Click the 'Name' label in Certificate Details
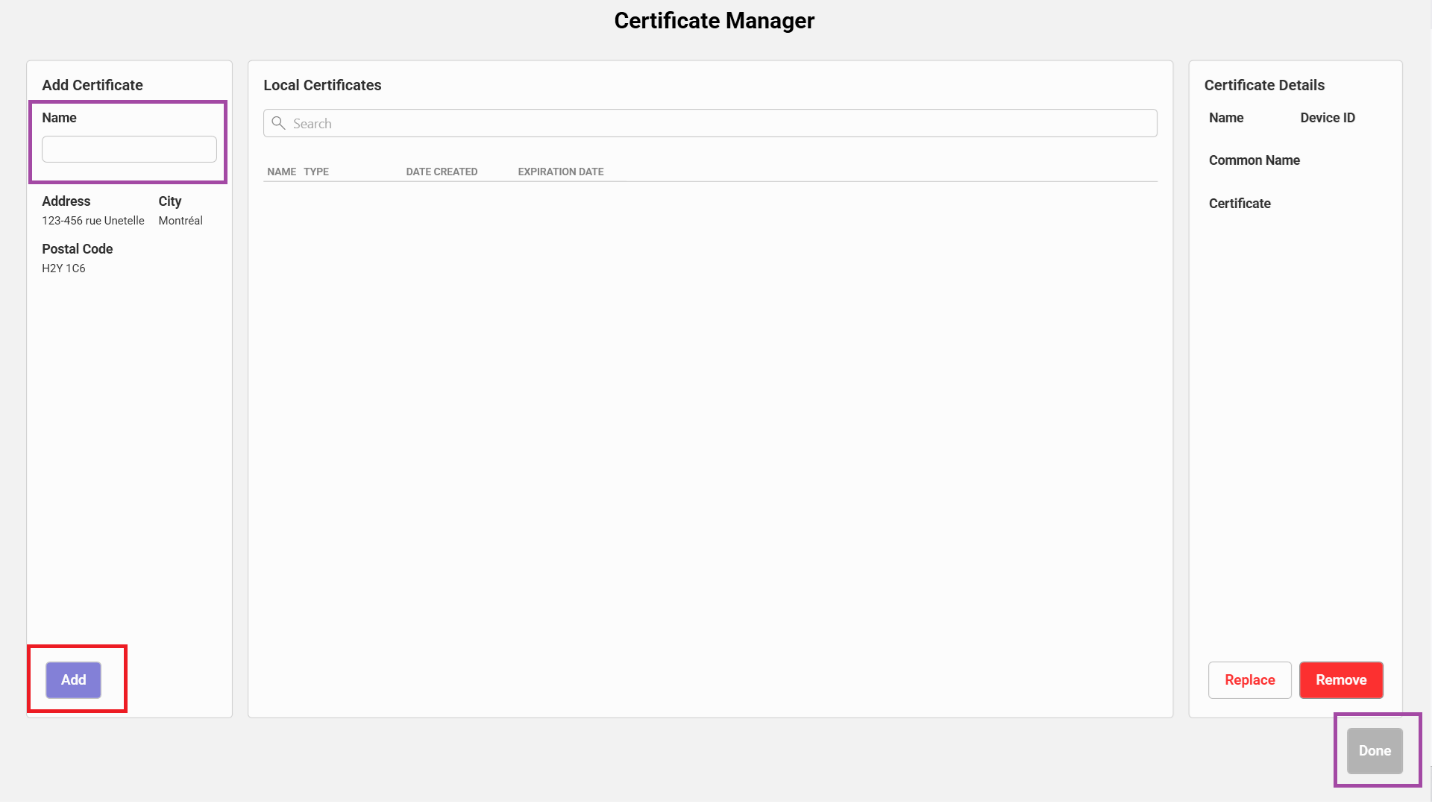This screenshot has height=804, width=1432. [1226, 118]
